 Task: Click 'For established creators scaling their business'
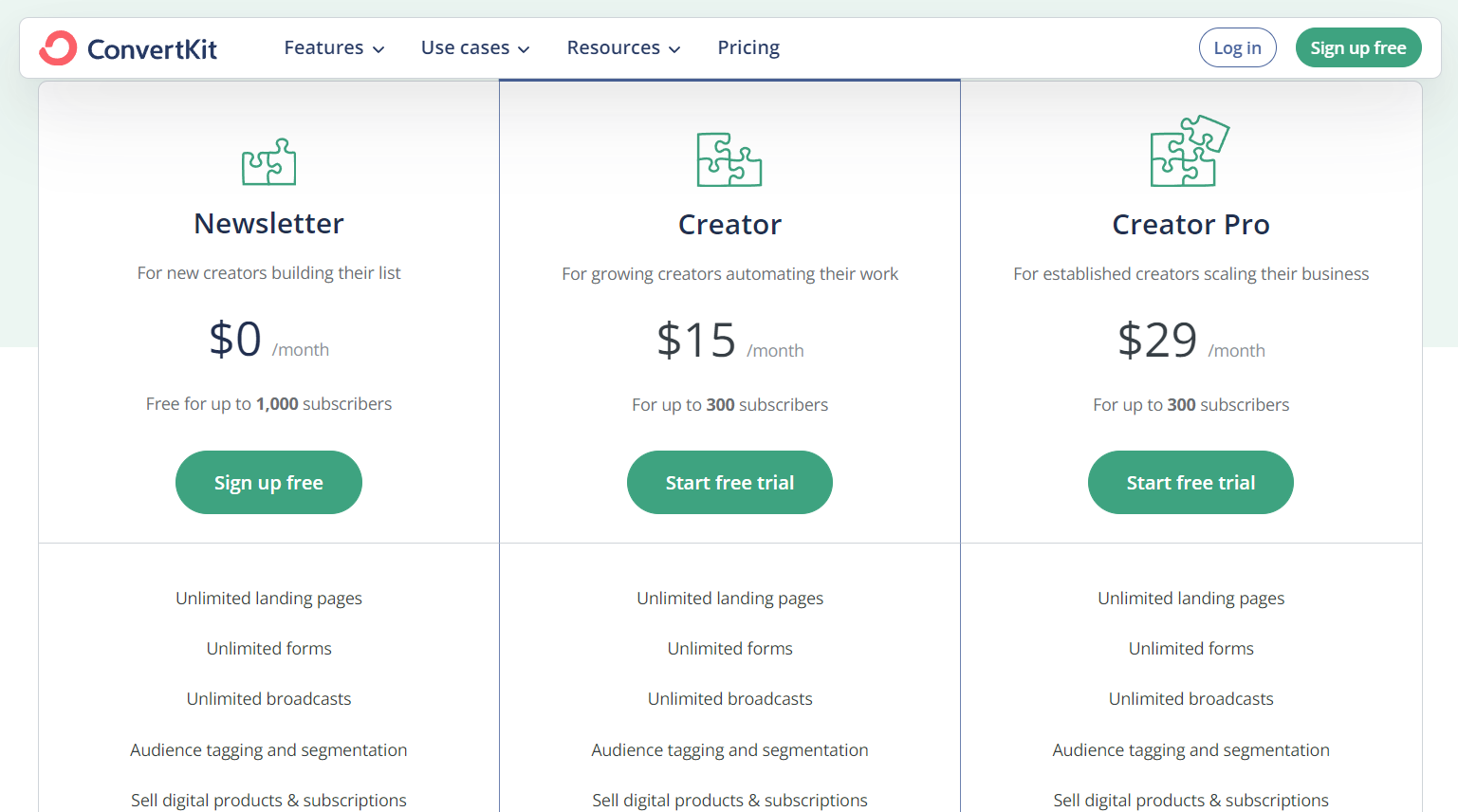[x=1190, y=274]
